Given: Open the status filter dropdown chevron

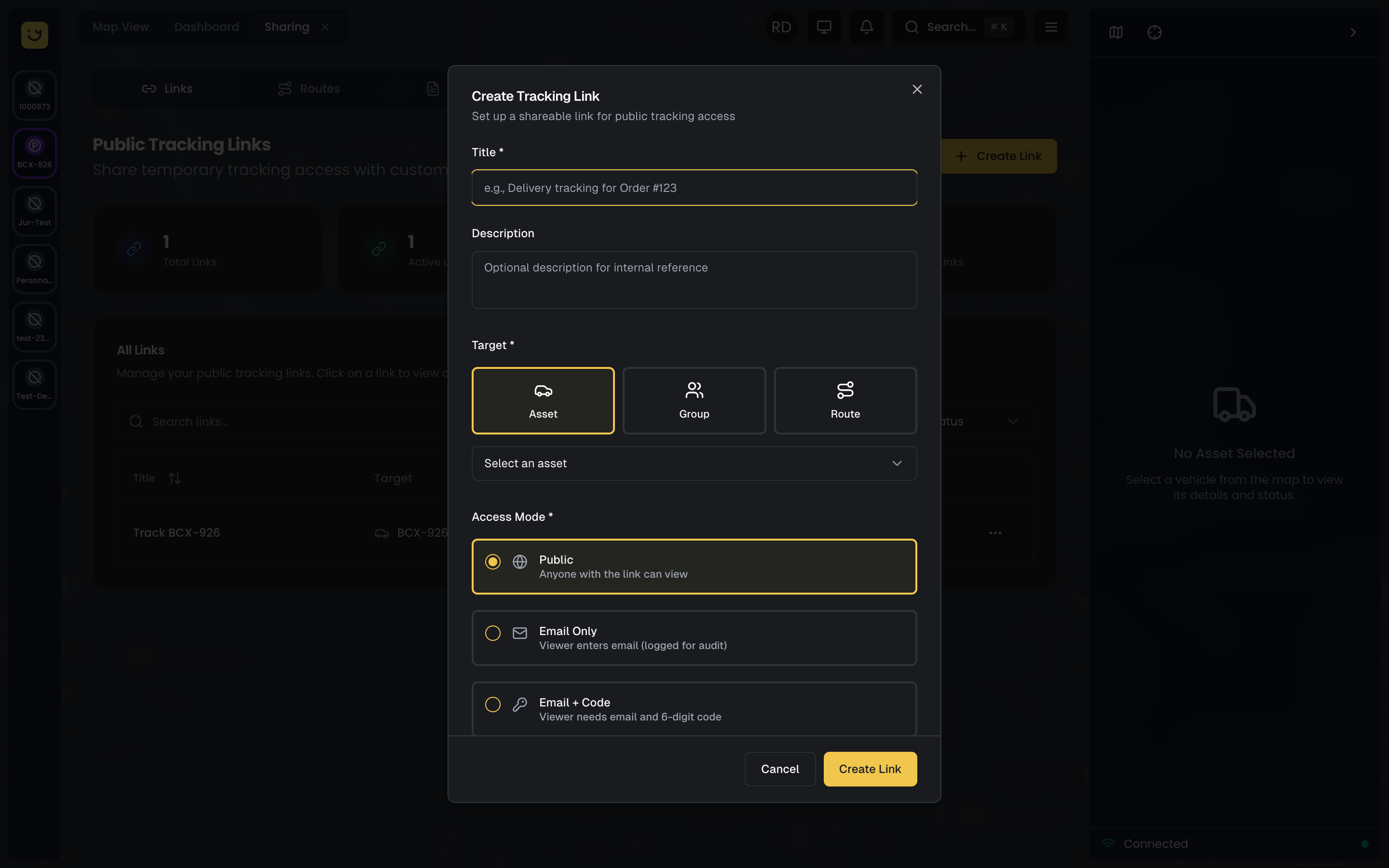Looking at the screenshot, I should pos(1012,422).
